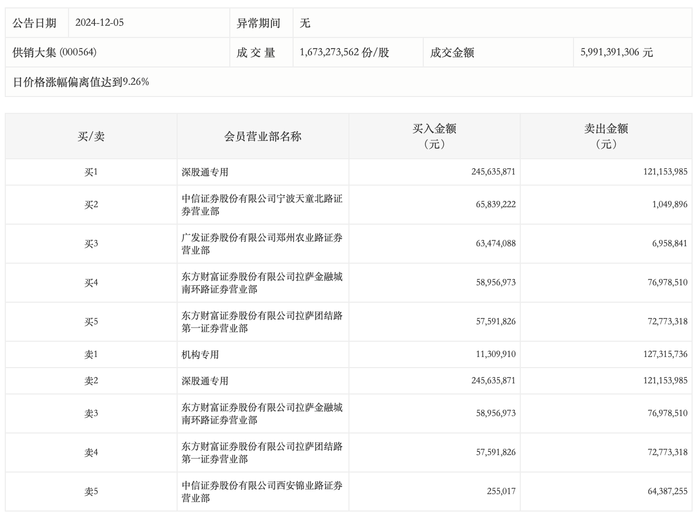Select the 买1 row label
Image resolution: width=700 pixels, height=520 pixels.
tap(91, 172)
